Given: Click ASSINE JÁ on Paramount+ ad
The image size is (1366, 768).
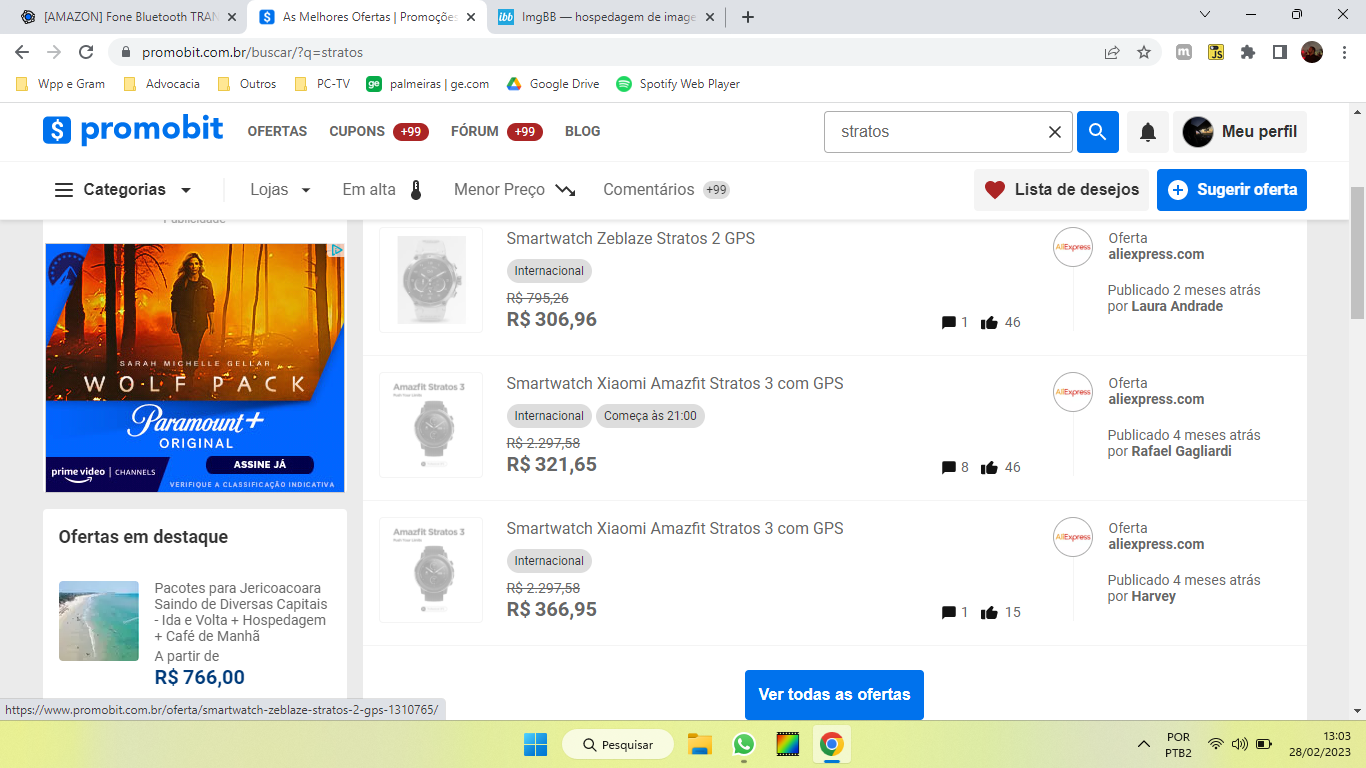Looking at the screenshot, I should pos(260,465).
